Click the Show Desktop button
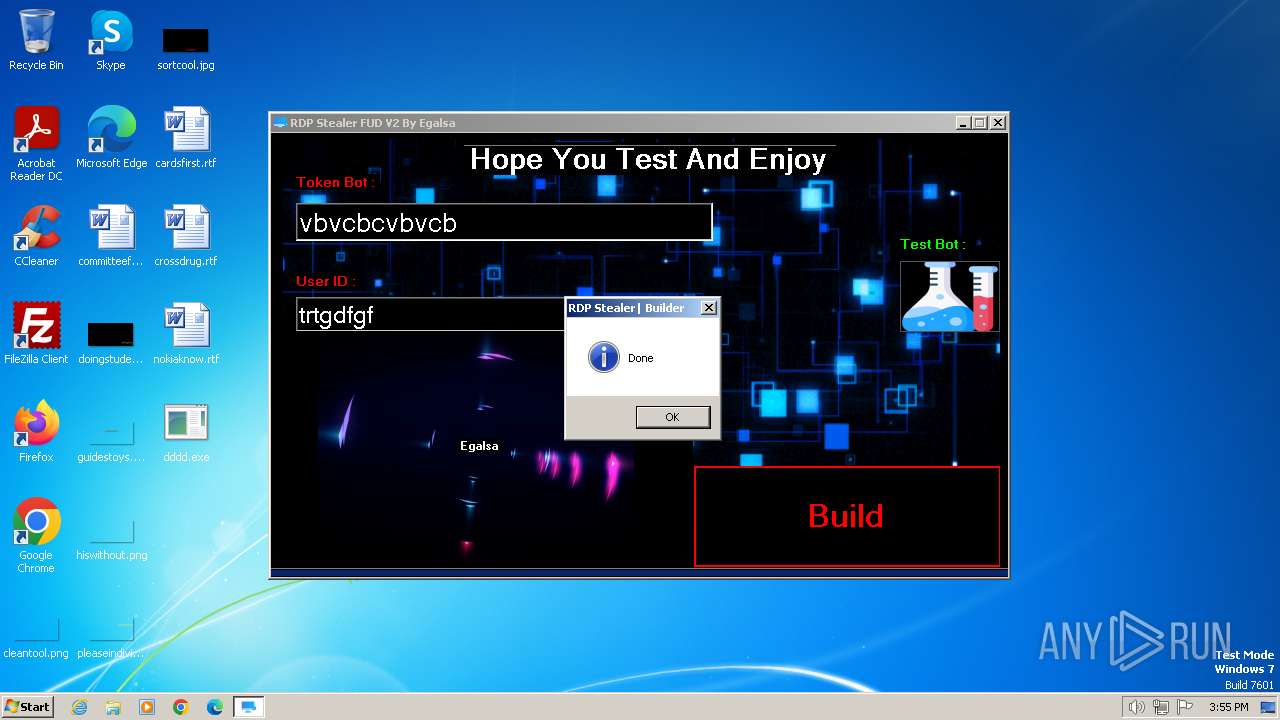 (x=1268, y=707)
